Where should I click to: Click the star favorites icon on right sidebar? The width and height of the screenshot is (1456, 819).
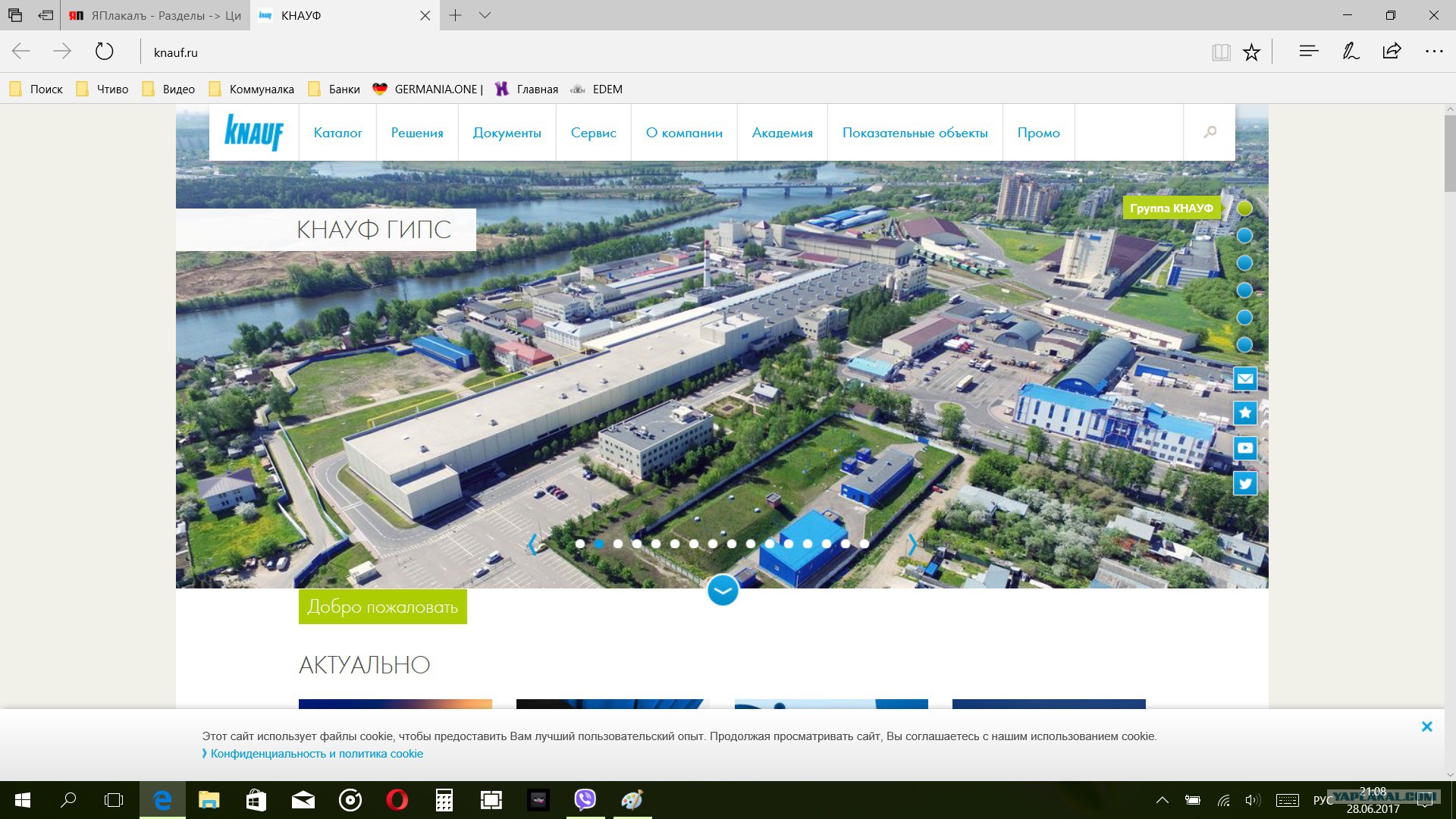point(1245,413)
